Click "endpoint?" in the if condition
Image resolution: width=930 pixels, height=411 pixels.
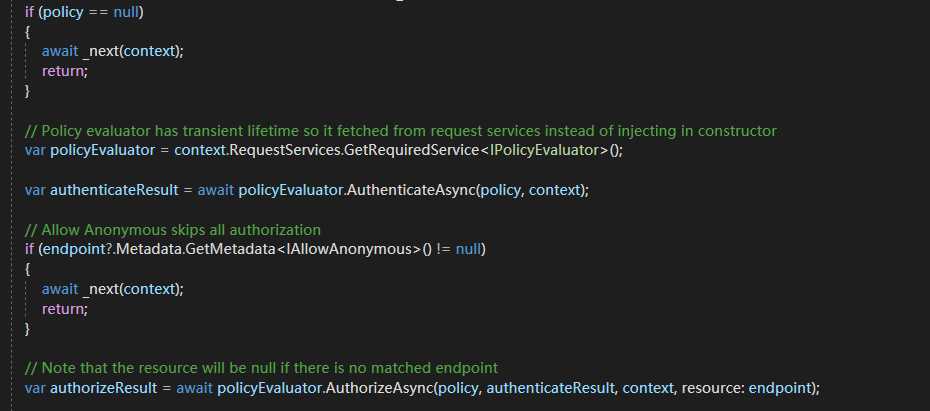(x=77, y=250)
